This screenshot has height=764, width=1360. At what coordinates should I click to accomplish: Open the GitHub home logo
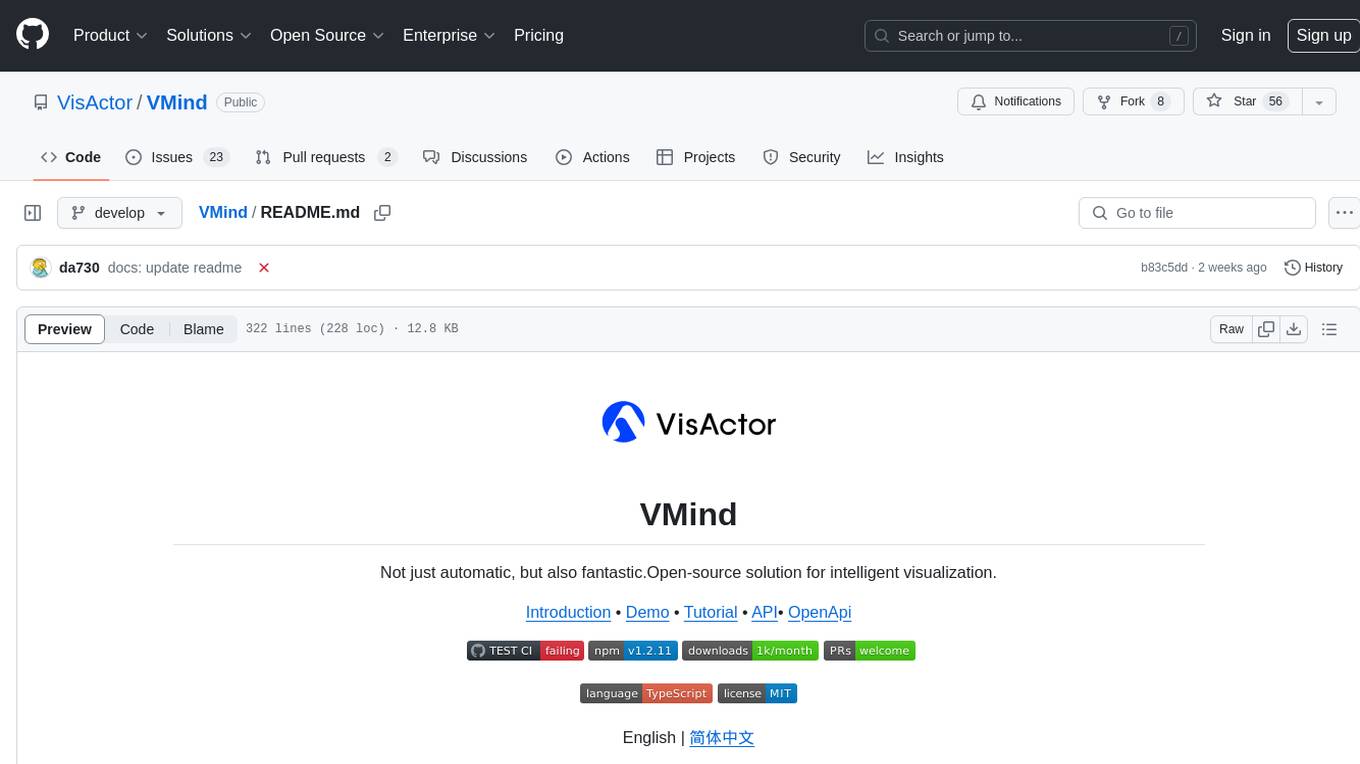tap(32, 35)
